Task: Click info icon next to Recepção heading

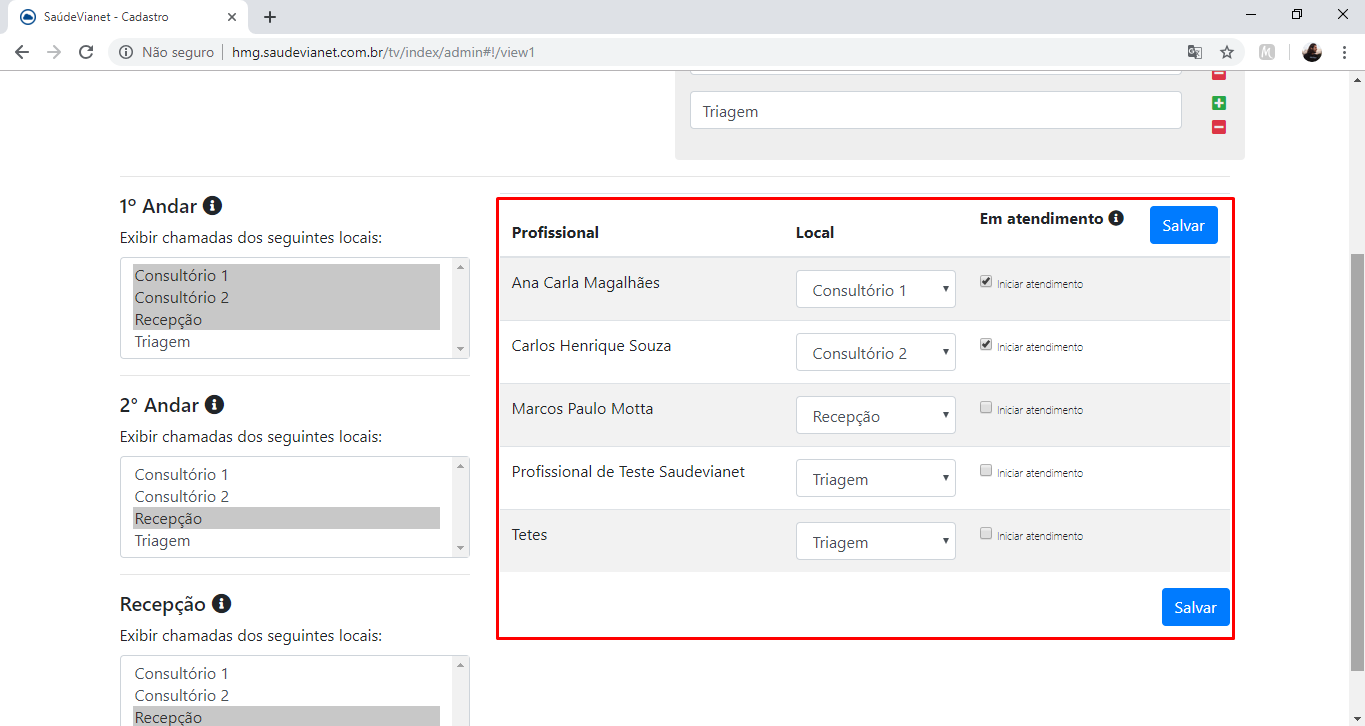Action: pos(222,604)
